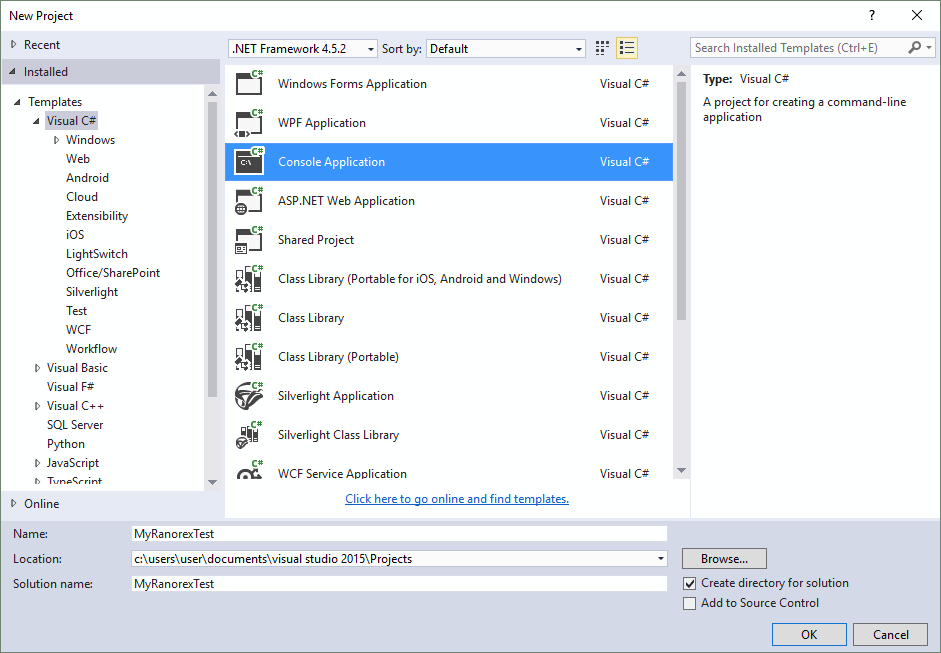
Task: Click the template list scrollbar up arrow
Action: (x=681, y=74)
